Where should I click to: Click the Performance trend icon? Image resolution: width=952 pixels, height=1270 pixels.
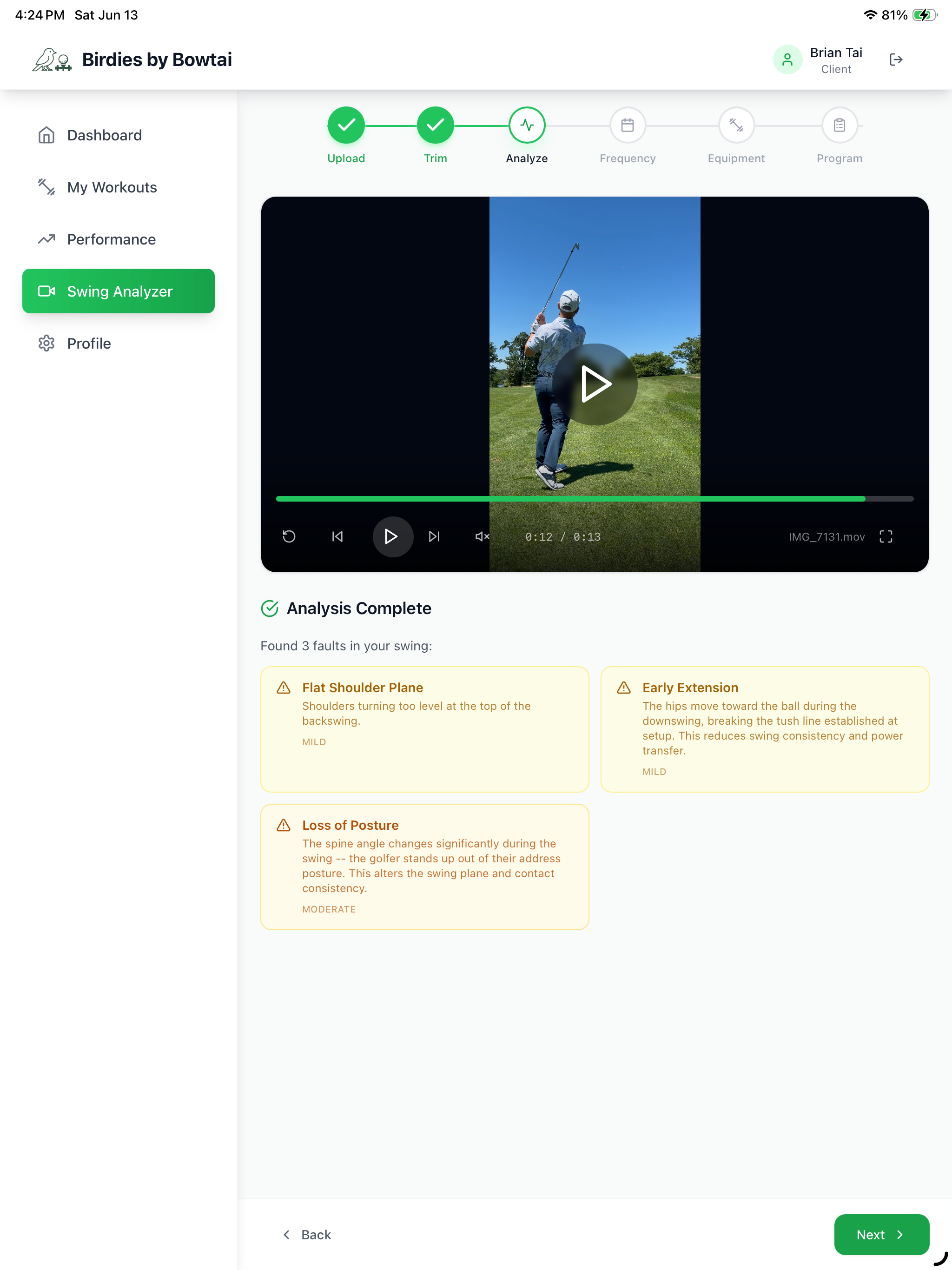point(46,239)
